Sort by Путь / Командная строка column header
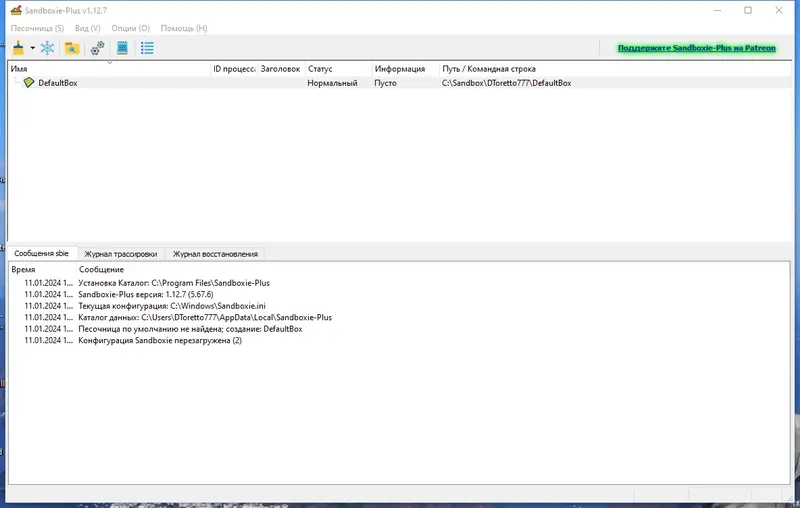This screenshot has height=508, width=800. 615,69
